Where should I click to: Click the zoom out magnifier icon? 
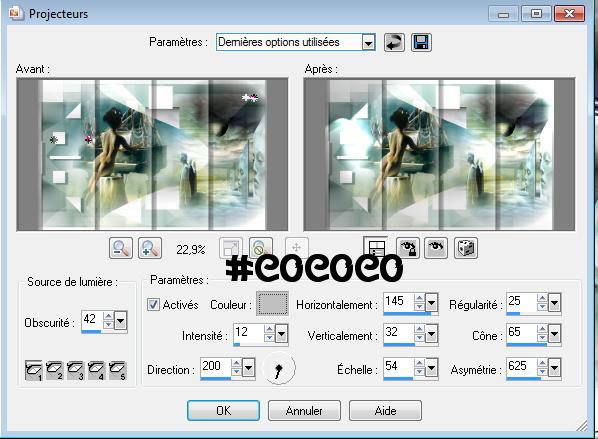[x=121, y=248]
